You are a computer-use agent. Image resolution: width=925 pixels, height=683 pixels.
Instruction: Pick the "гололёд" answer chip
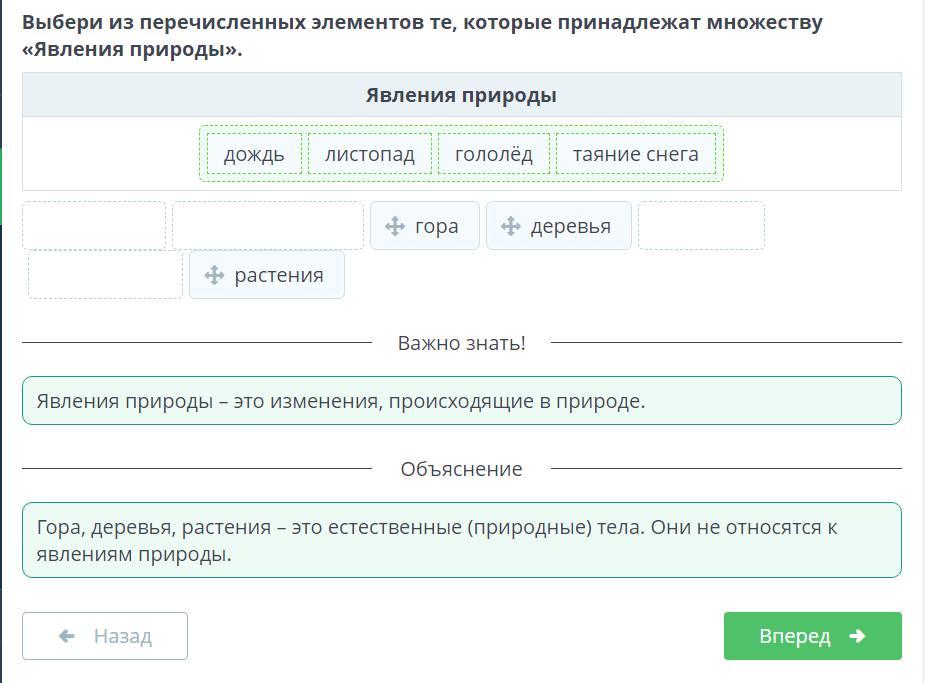[494, 154]
